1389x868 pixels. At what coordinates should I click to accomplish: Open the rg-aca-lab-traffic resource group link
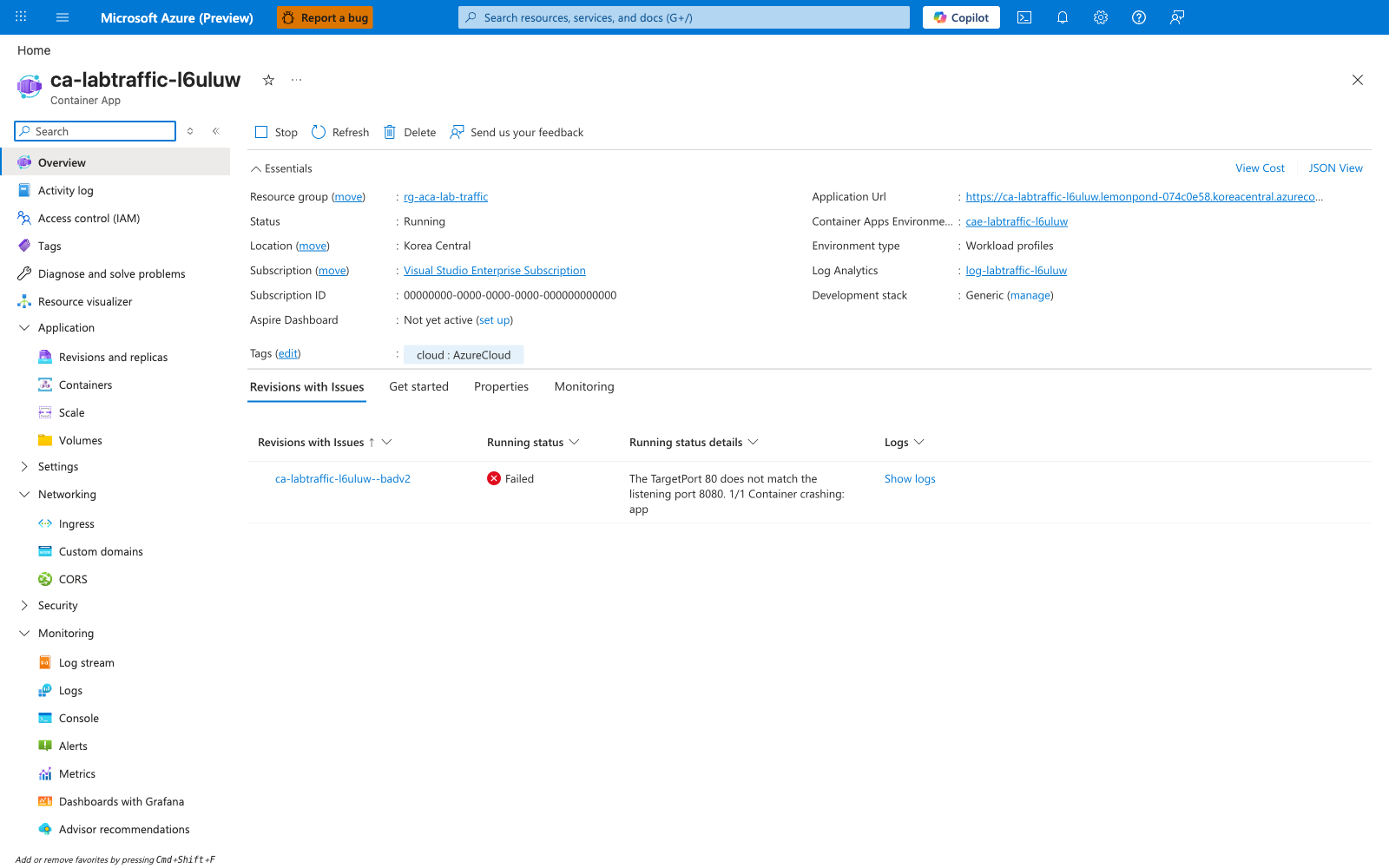(445, 197)
